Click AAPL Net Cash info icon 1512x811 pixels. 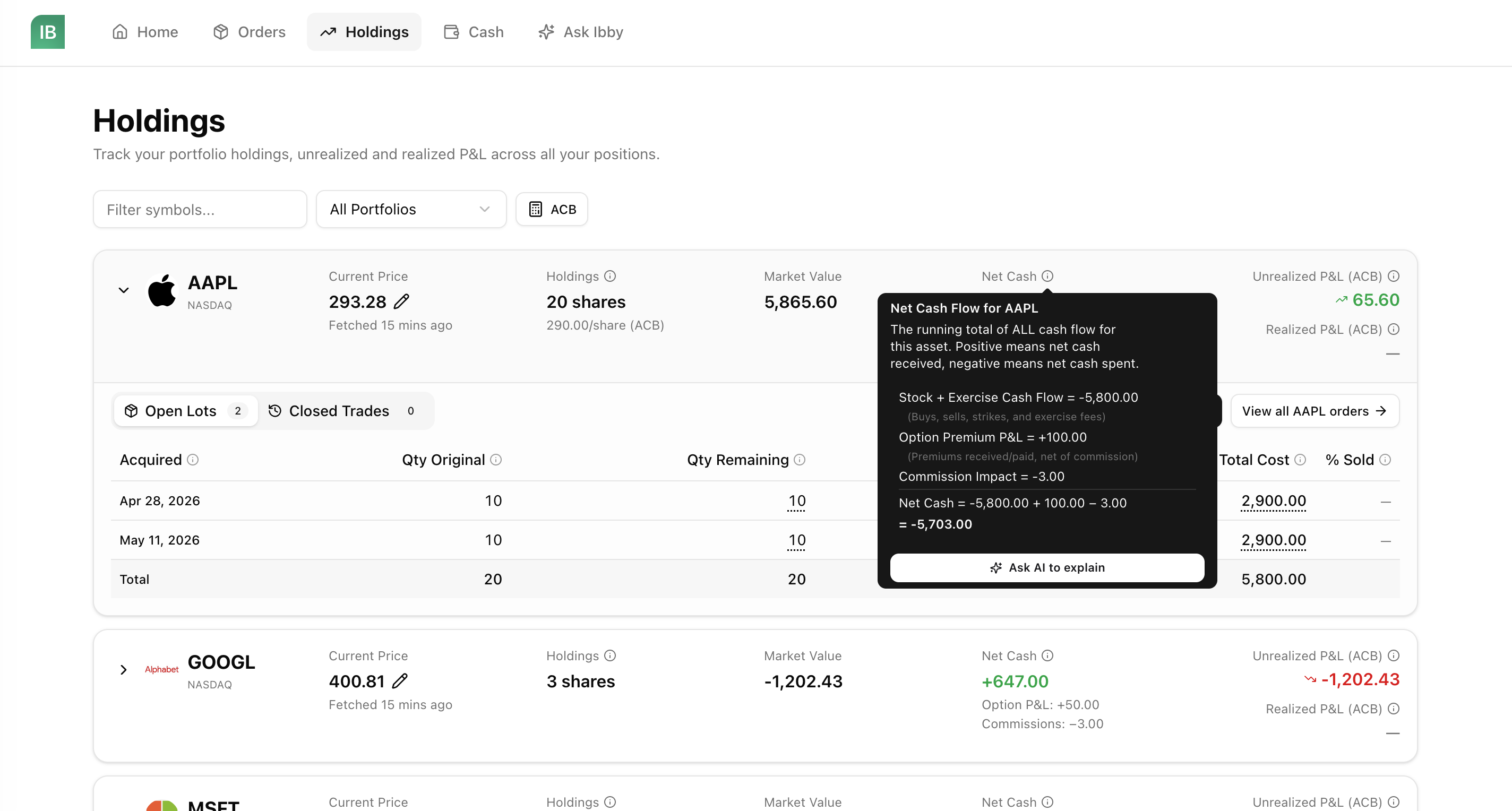coord(1047,276)
